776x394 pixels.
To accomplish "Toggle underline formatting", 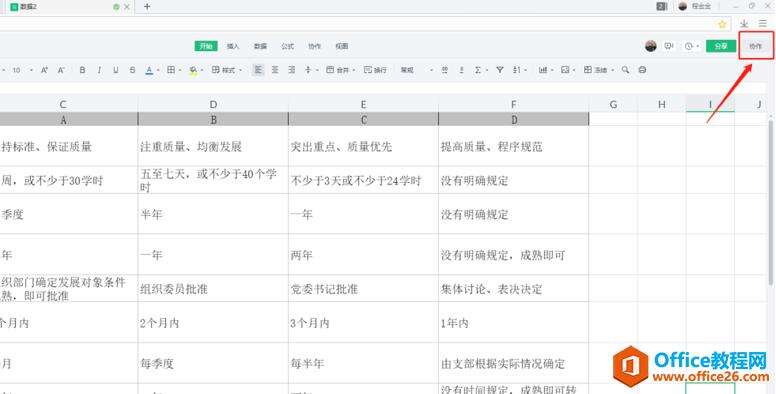I will (116, 70).
